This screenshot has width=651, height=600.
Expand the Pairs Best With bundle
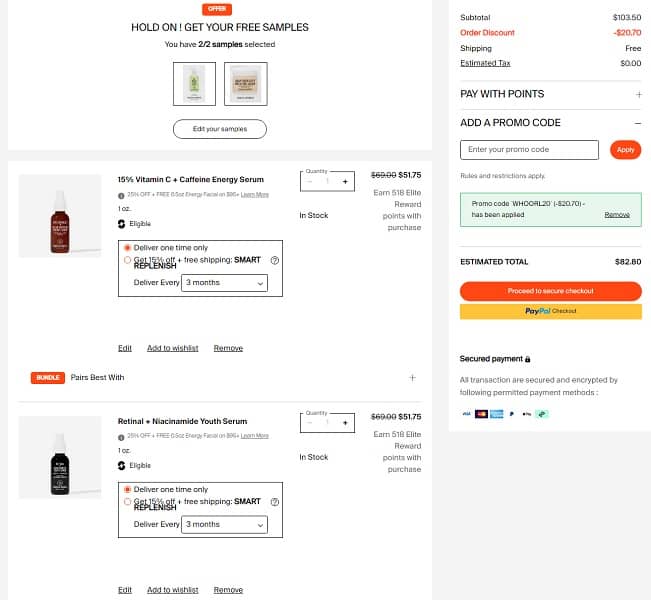tap(412, 378)
